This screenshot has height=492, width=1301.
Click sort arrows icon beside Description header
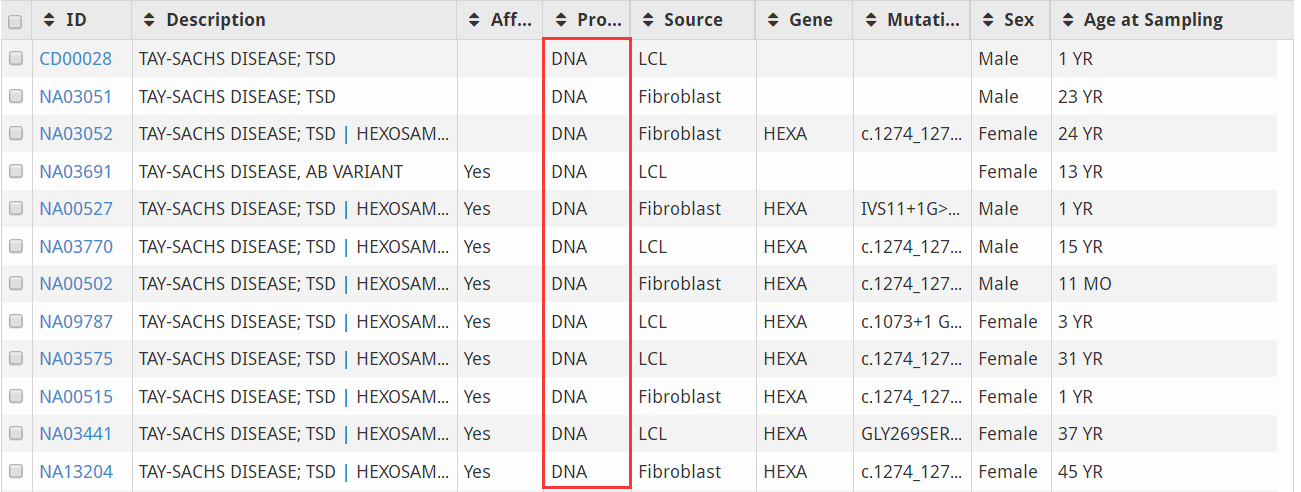[x=150, y=20]
